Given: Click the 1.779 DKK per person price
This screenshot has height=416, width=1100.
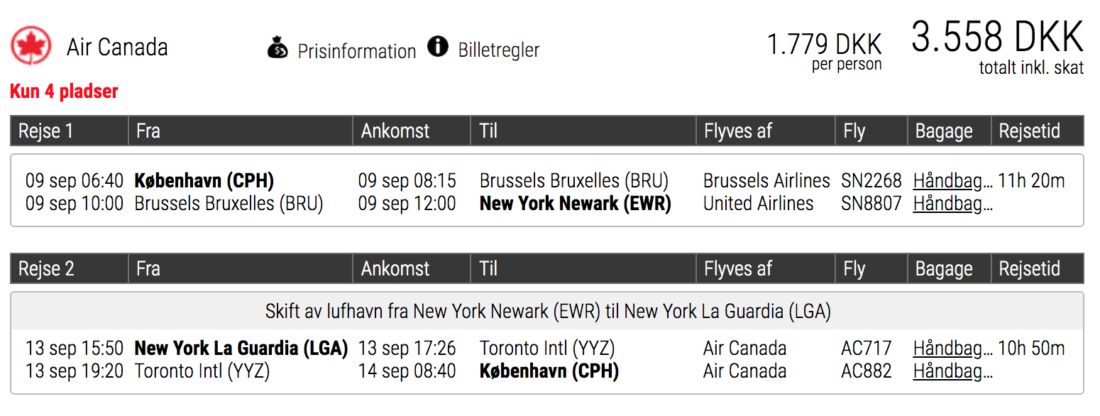Looking at the screenshot, I should coord(824,45).
